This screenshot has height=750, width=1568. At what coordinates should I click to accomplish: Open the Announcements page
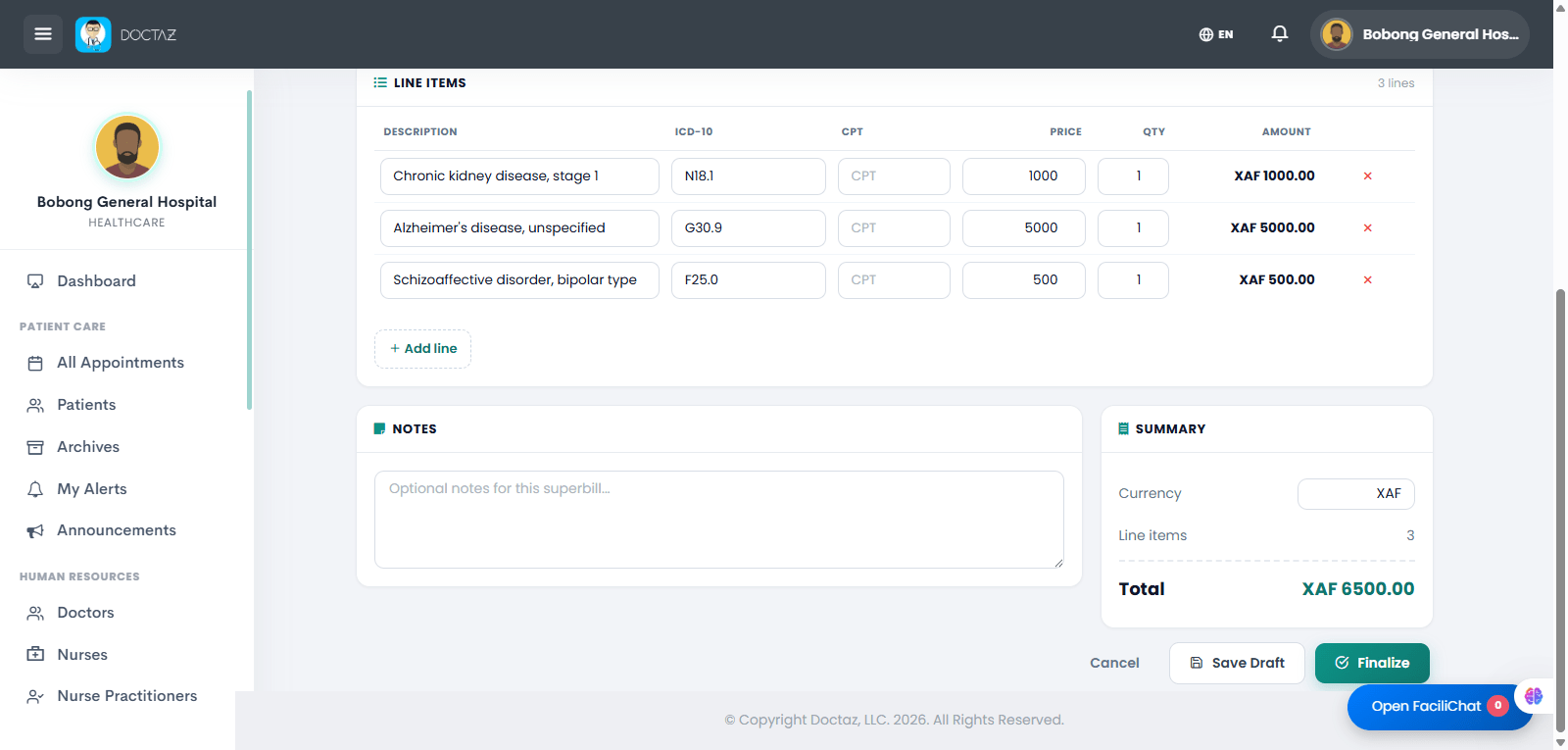[117, 530]
